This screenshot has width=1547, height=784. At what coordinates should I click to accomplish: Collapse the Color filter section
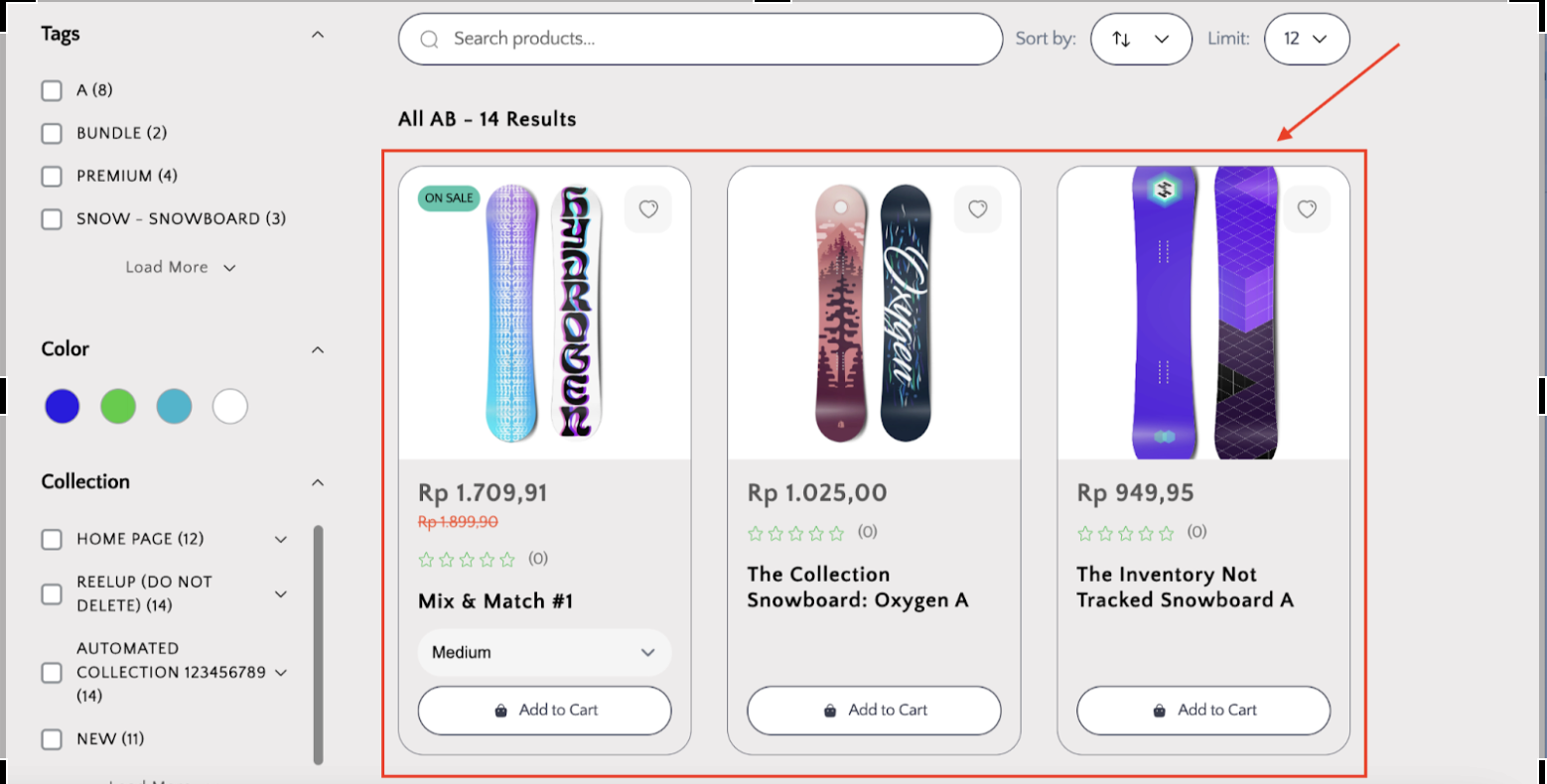[x=318, y=349]
